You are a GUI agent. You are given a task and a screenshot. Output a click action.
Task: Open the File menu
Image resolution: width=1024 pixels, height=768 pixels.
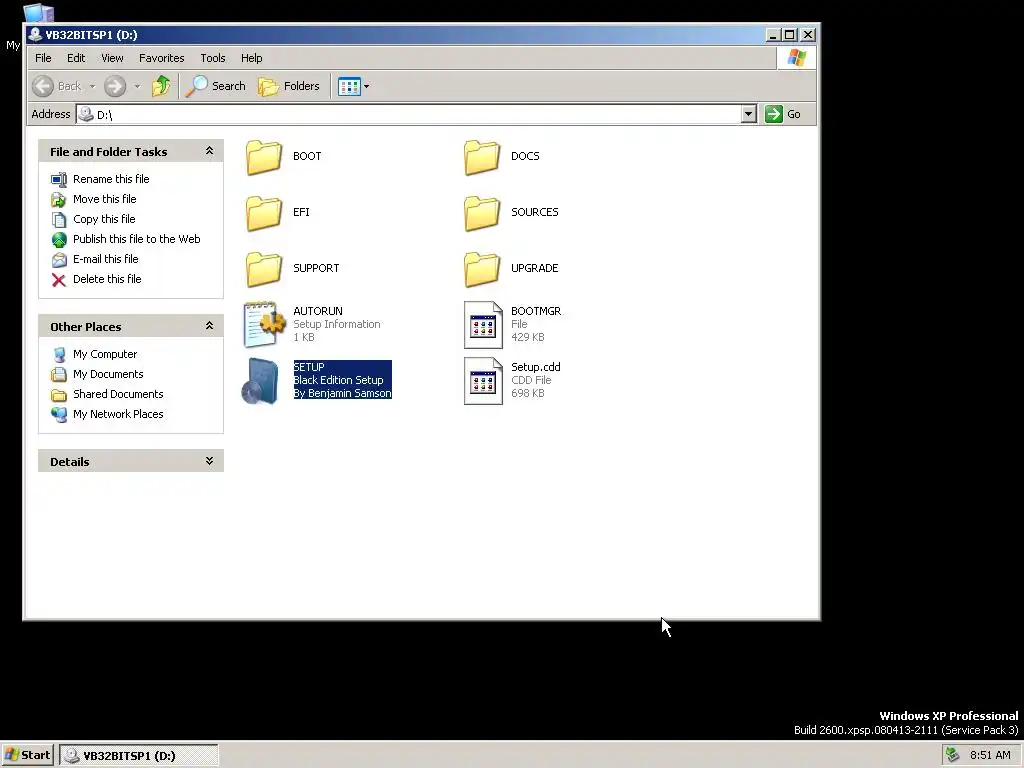(43, 58)
